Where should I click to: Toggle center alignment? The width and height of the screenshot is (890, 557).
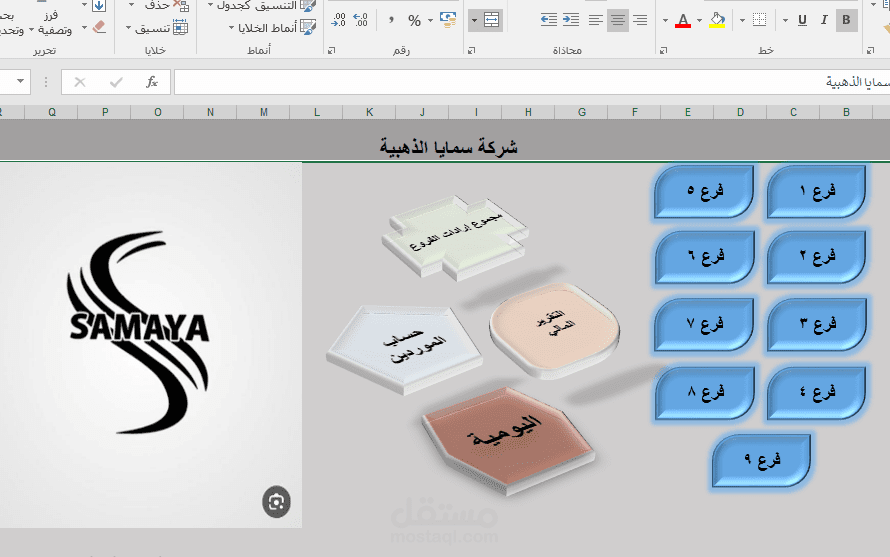point(618,20)
